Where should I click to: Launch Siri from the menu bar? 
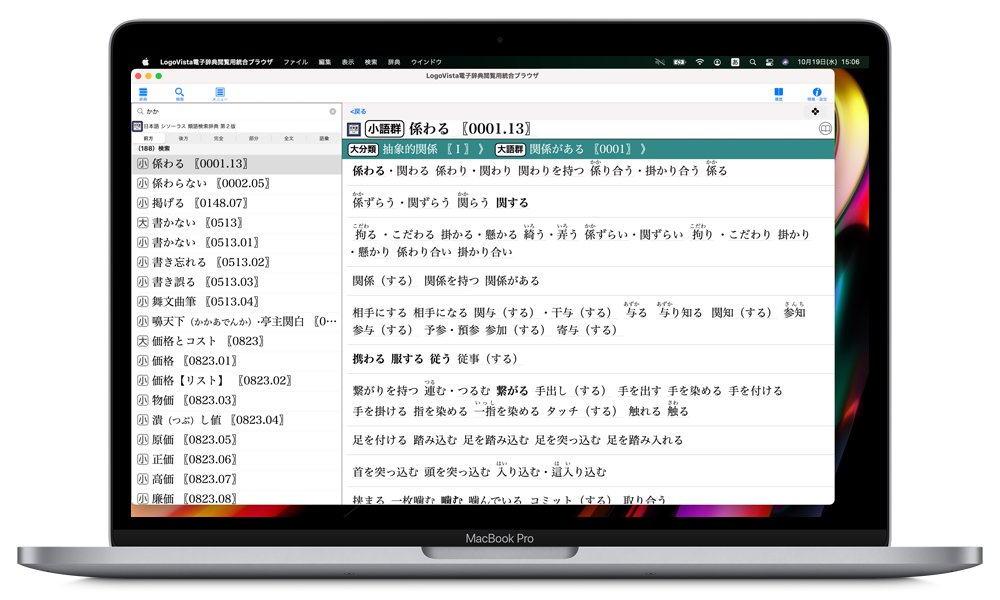coord(785,62)
